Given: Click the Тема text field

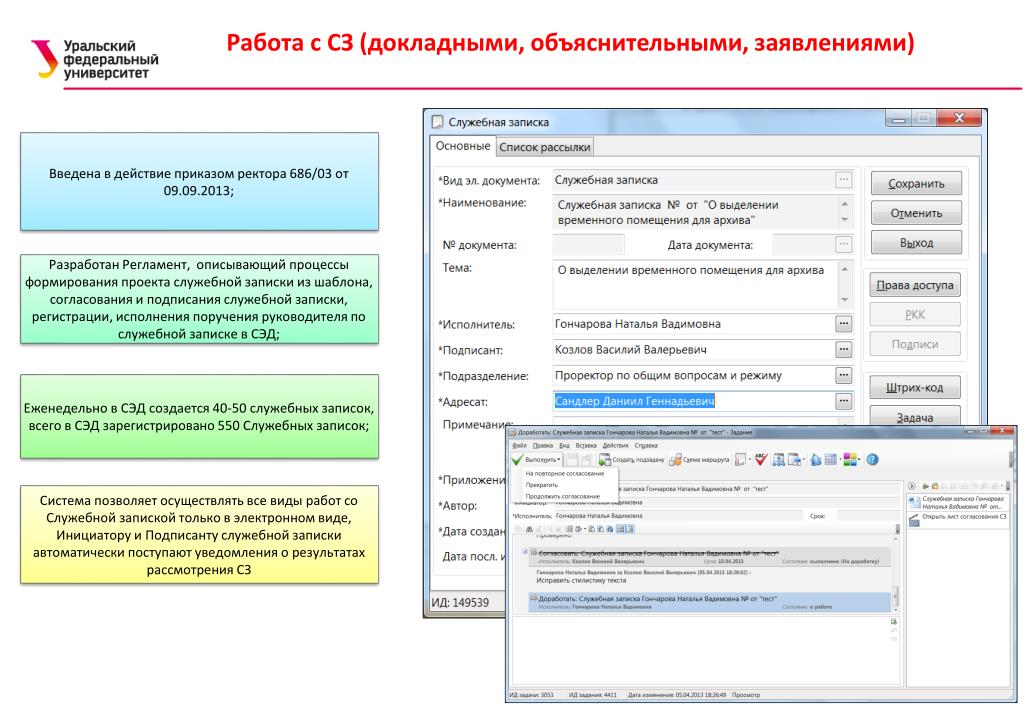Looking at the screenshot, I should pyautogui.click(x=695, y=285).
